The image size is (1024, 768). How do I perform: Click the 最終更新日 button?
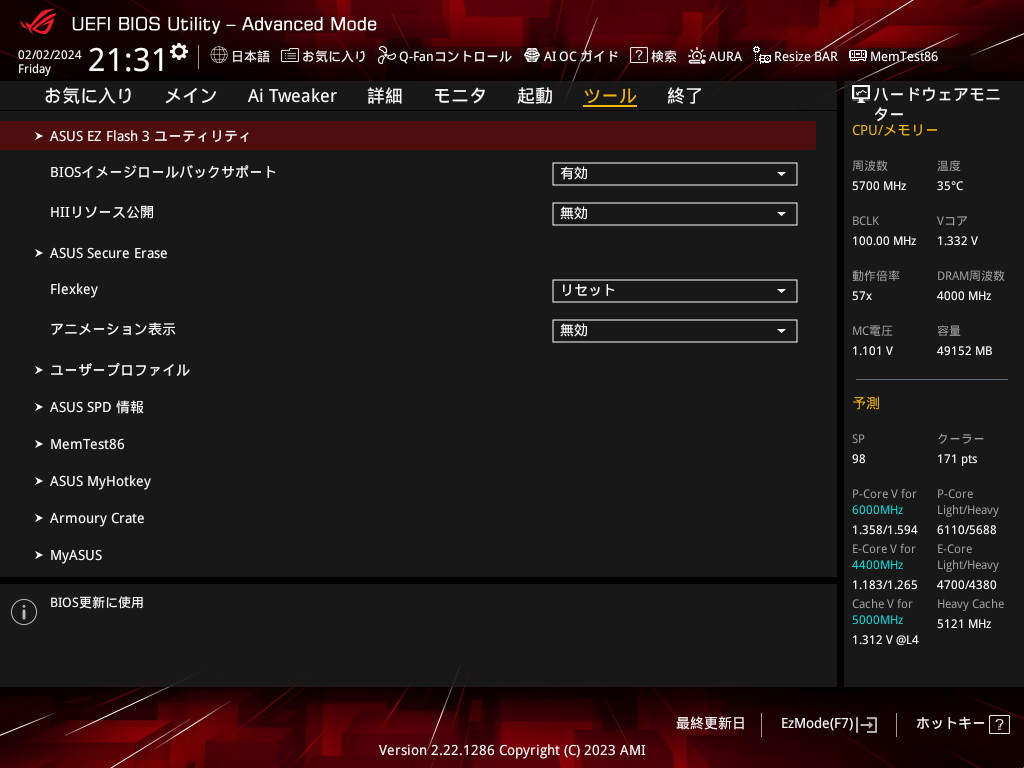click(711, 724)
